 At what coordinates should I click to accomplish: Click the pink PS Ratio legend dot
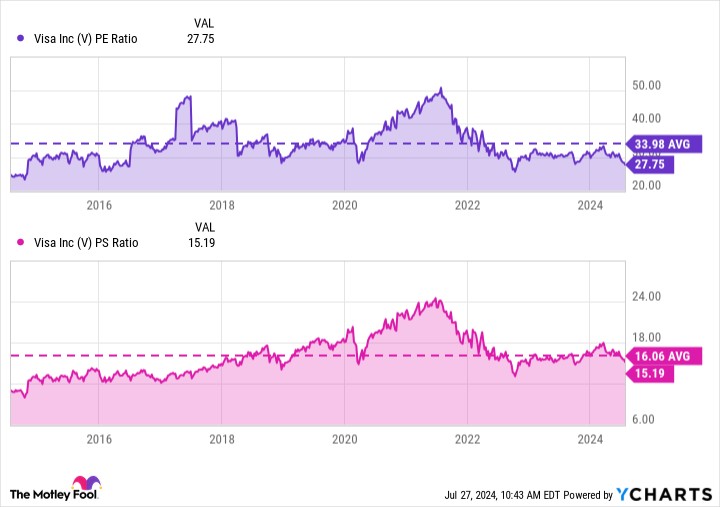click(x=21, y=242)
